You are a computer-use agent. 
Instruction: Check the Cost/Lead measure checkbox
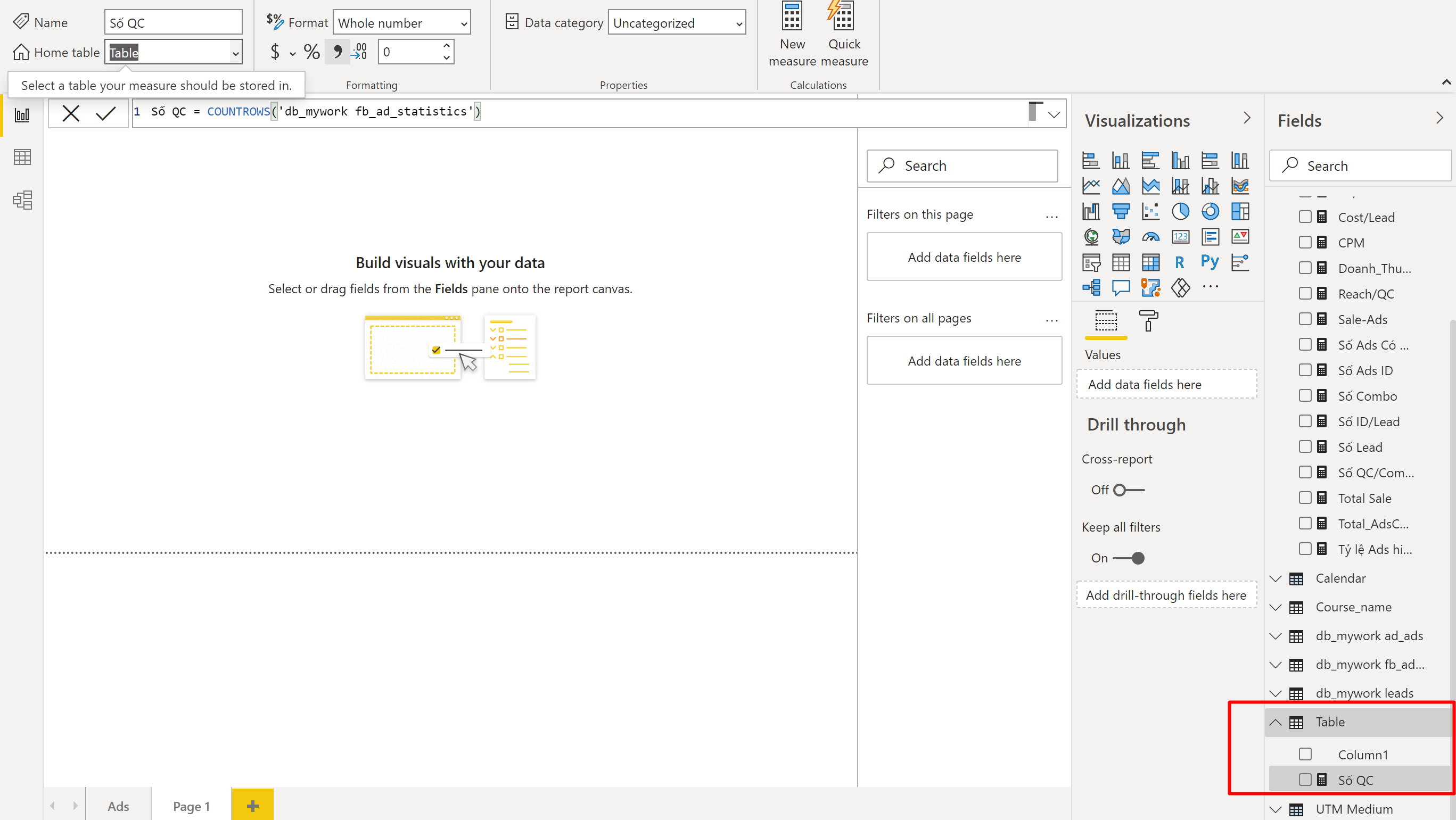pyautogui.click(x=1305, y=217)
